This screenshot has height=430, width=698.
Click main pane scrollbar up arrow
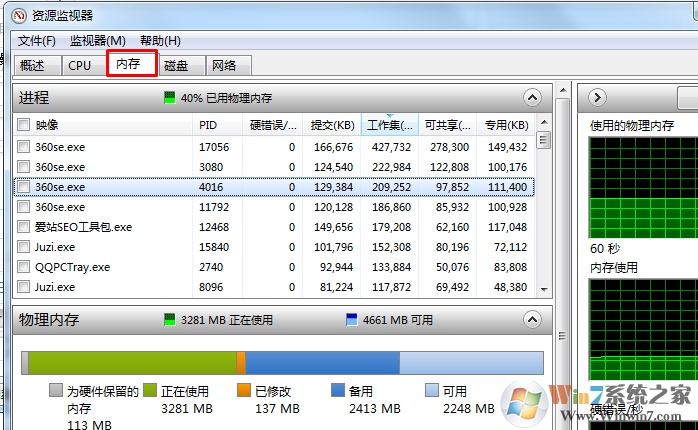click(563, 90)
